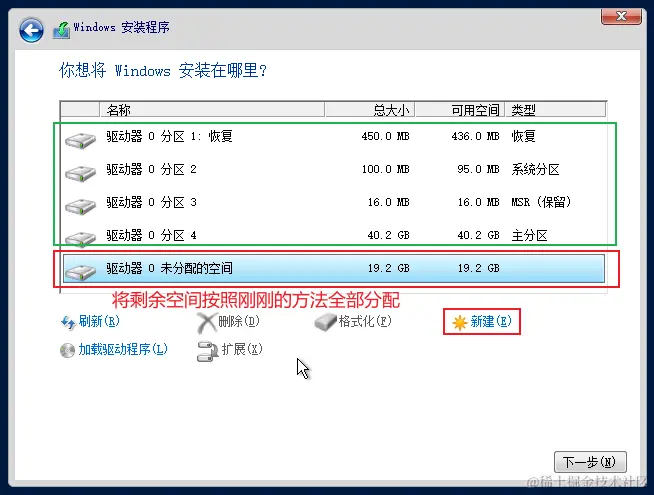
Task: Click the 你想将 Windows 安装在哪里? heading
Action: click(x=163, y=70)
